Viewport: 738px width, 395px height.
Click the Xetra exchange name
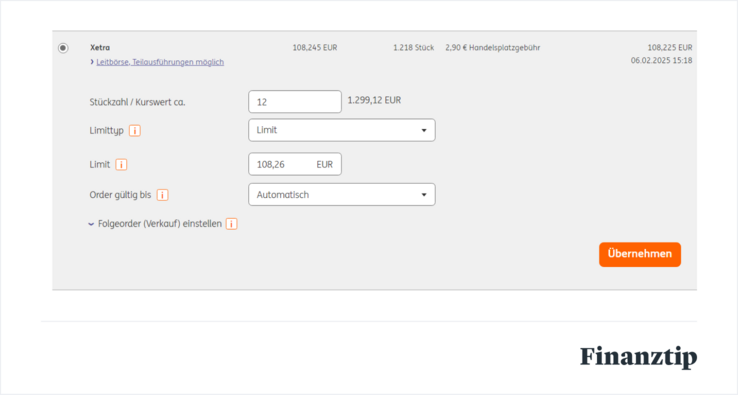pyautogui.click(x=100, y=48)
